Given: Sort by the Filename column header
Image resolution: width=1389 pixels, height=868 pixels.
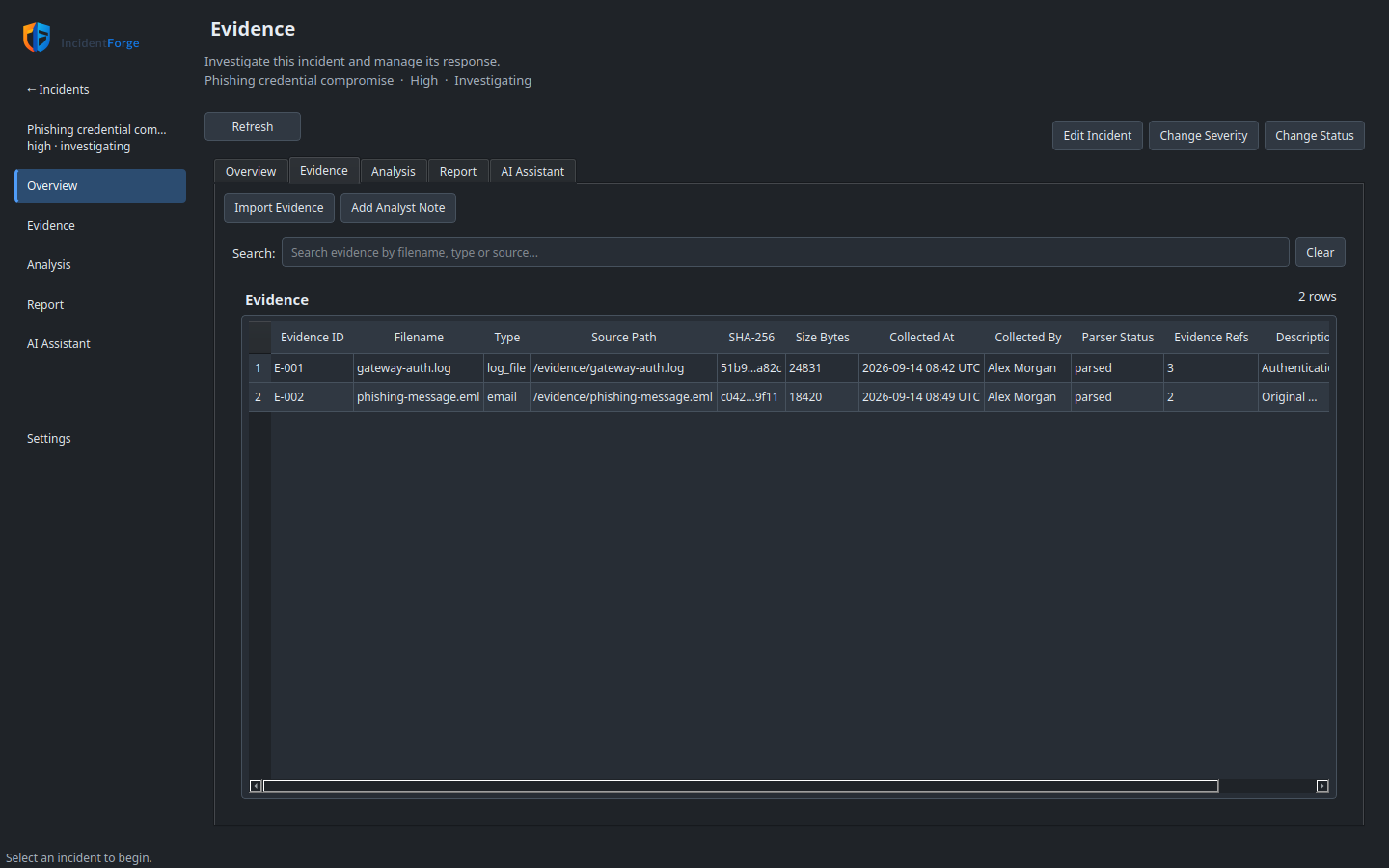Looking at the screenshot, I should pos(419,337).
